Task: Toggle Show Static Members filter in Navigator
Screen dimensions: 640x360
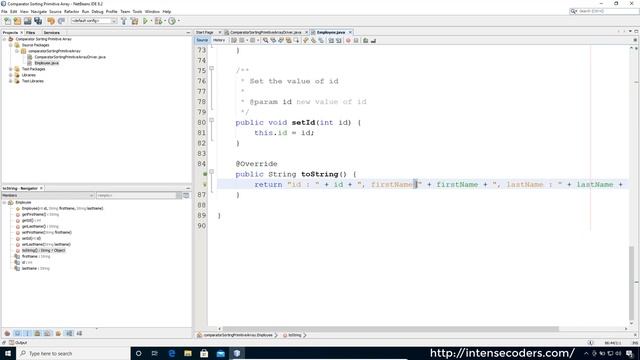Action: pyautogui.click(x=27, y=333)
